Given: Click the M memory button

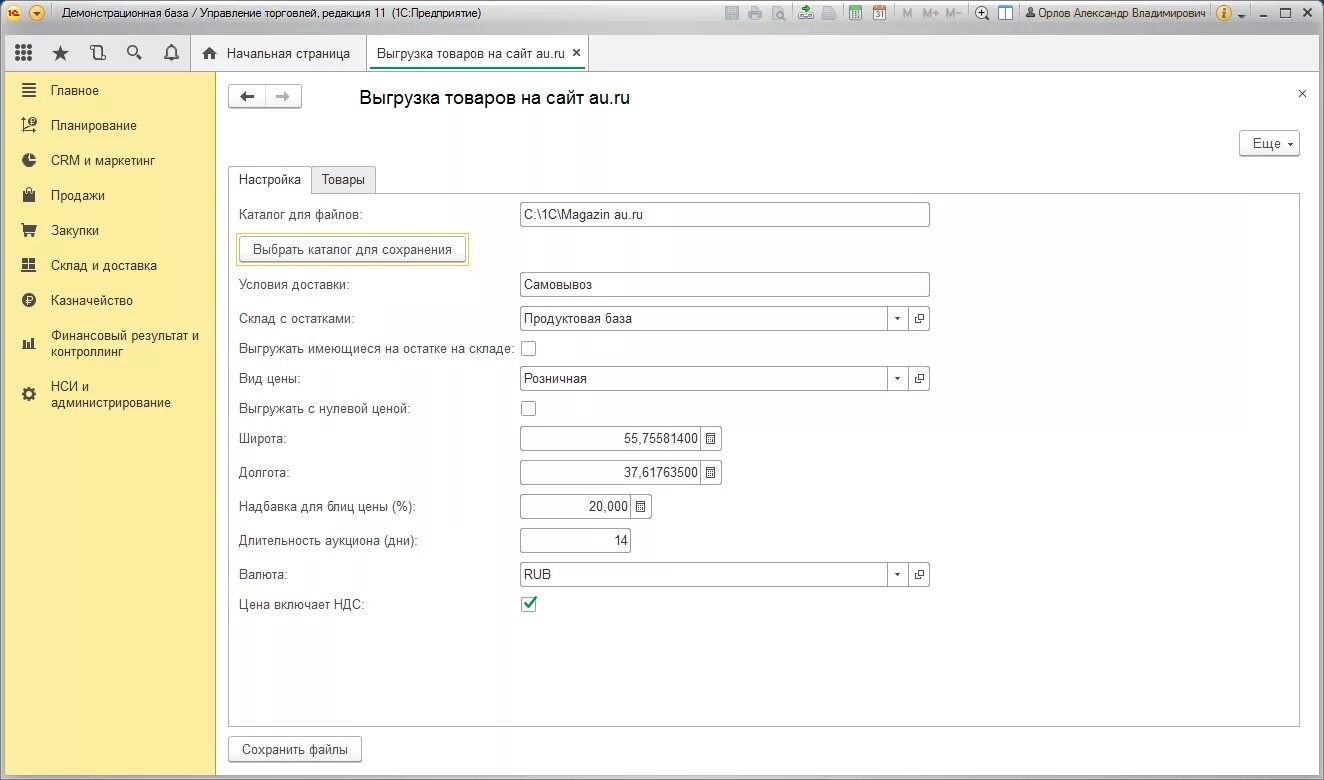Looking at the screenshot, I should tap(907, 13).
